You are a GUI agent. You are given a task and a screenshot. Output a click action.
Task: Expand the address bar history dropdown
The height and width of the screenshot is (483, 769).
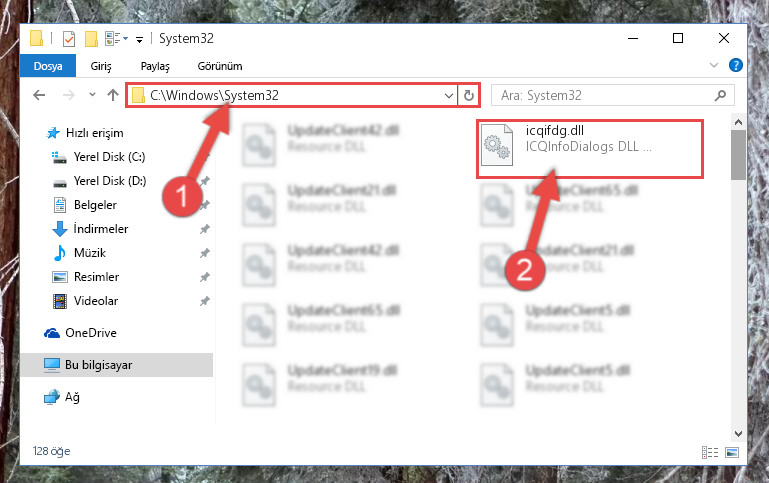448,96
